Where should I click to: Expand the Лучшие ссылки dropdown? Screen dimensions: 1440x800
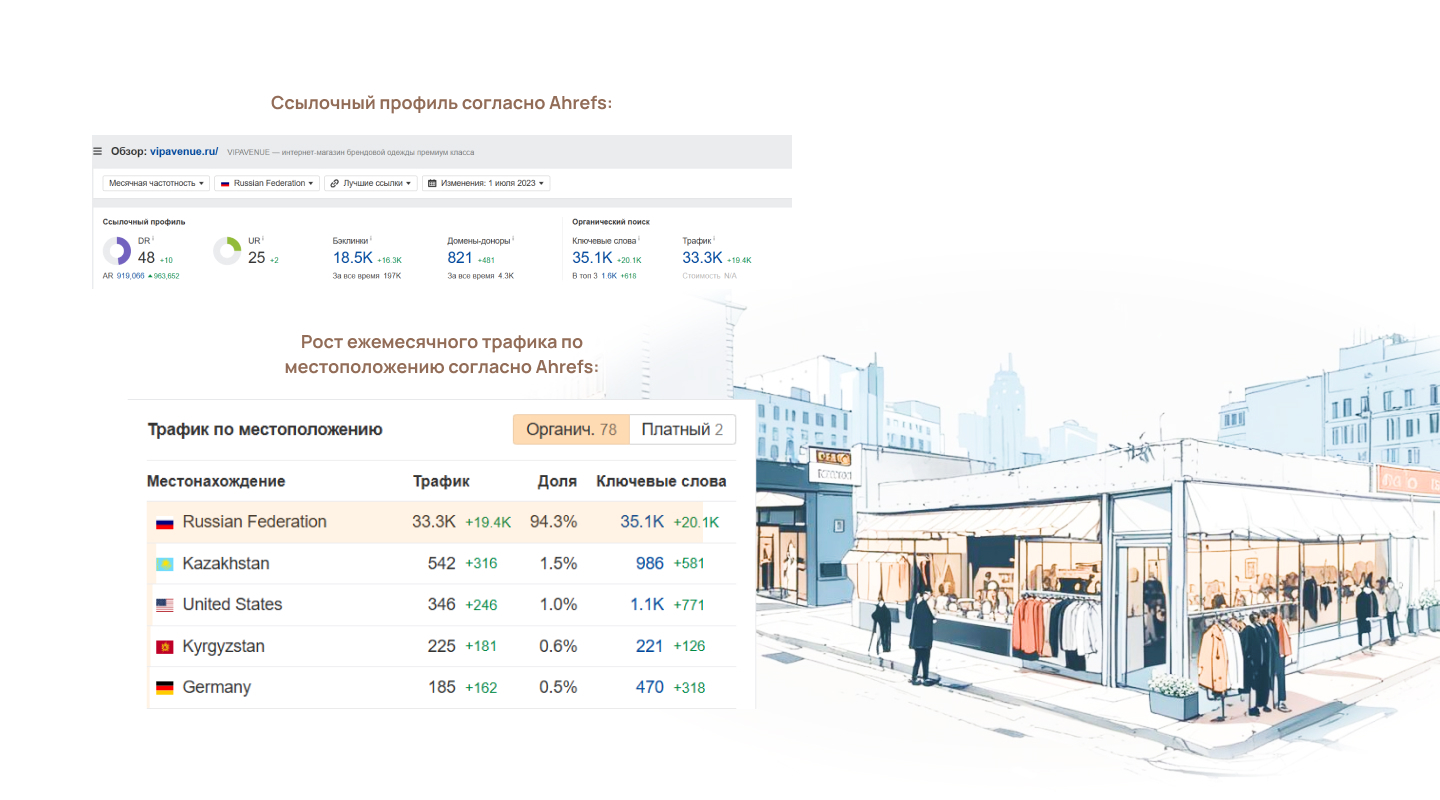pyautogui.click(x=370, y=183)
